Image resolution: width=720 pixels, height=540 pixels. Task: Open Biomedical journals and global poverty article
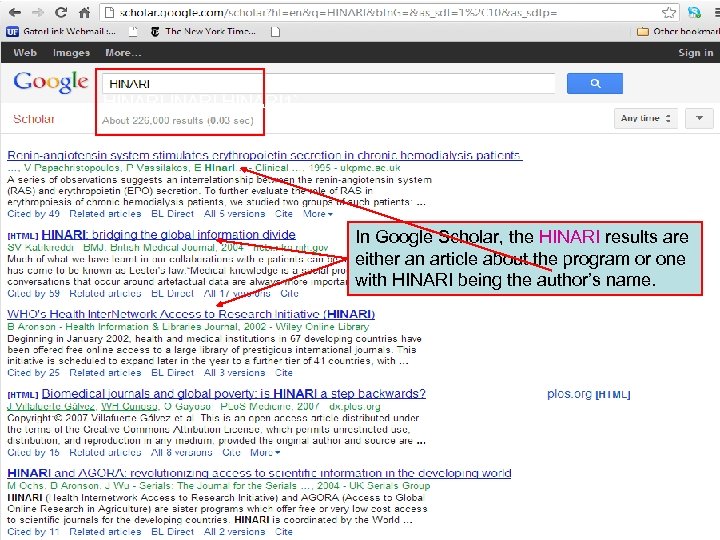[x=234, y=393]
